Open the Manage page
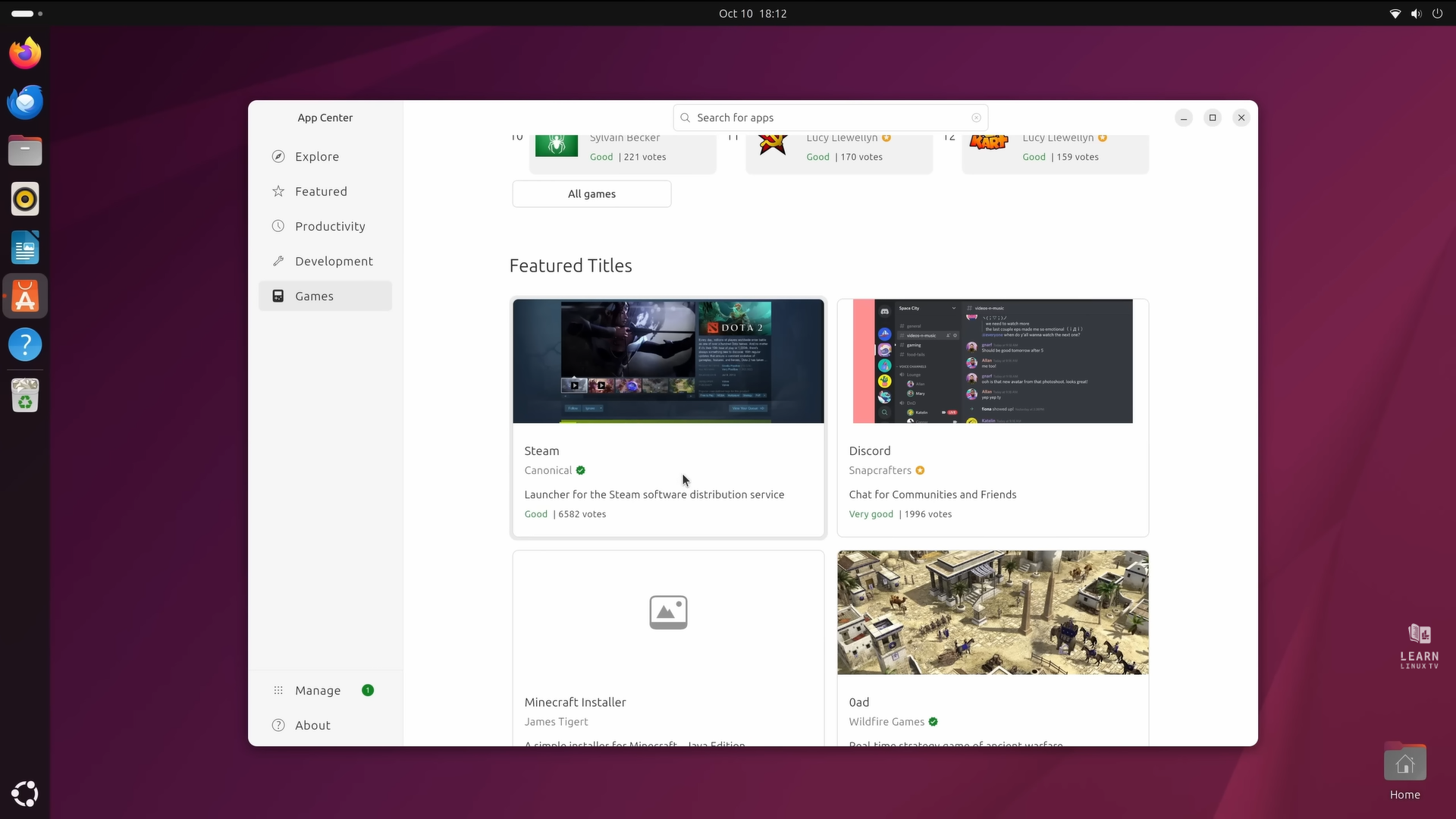 click(x=325, y=690)
